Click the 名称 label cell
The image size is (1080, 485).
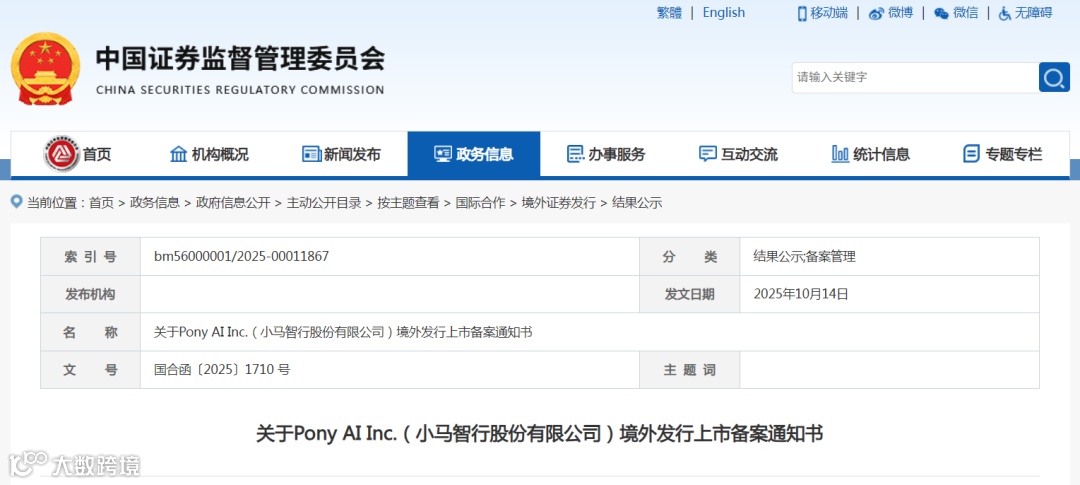[x=90, y=332]
